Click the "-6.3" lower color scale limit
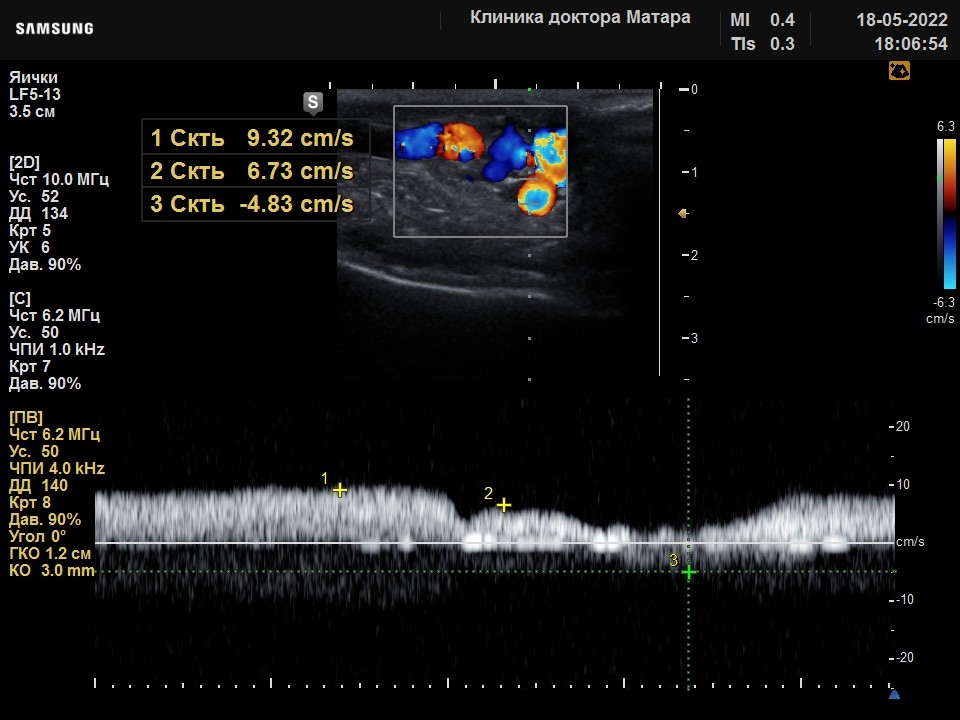This screenshot has height=720, width=960. (943, 302)
